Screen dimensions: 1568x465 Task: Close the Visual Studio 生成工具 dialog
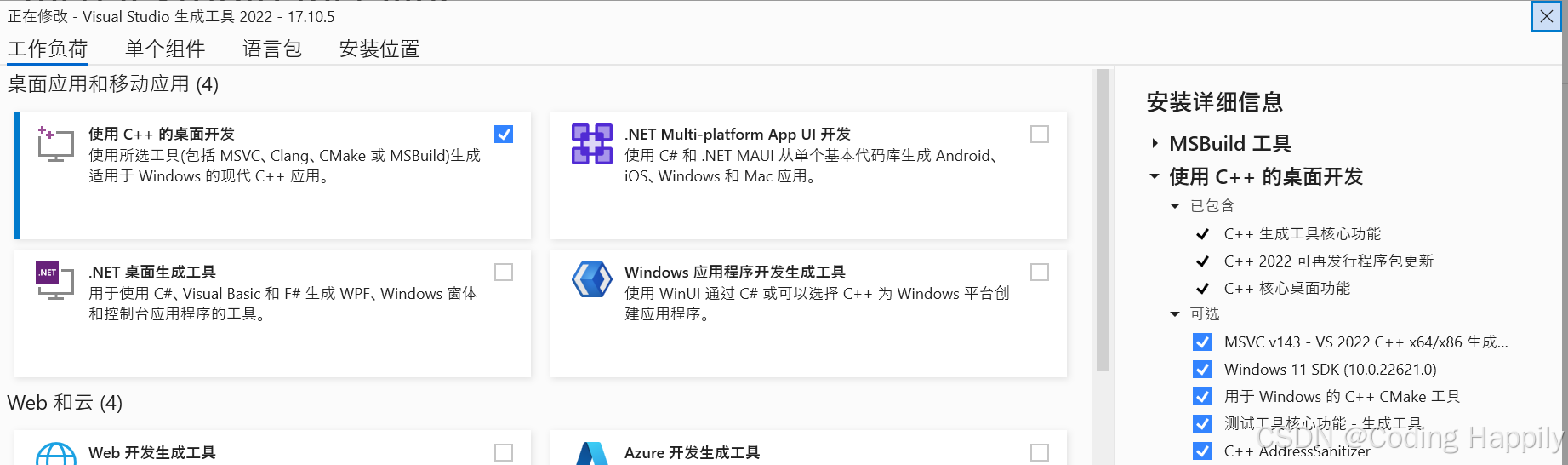point(1547,16)
